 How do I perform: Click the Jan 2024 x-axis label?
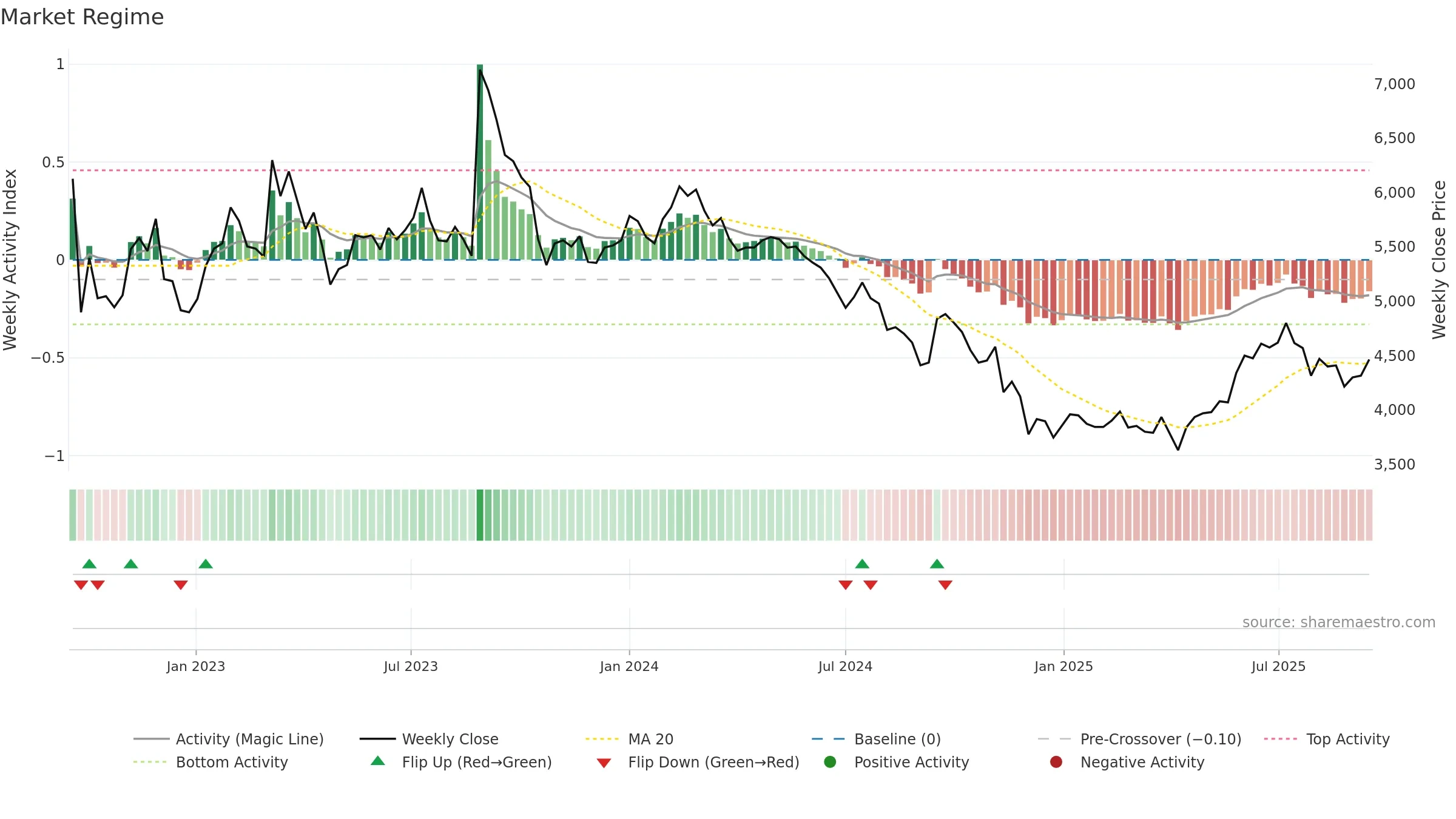click(629, 666)
